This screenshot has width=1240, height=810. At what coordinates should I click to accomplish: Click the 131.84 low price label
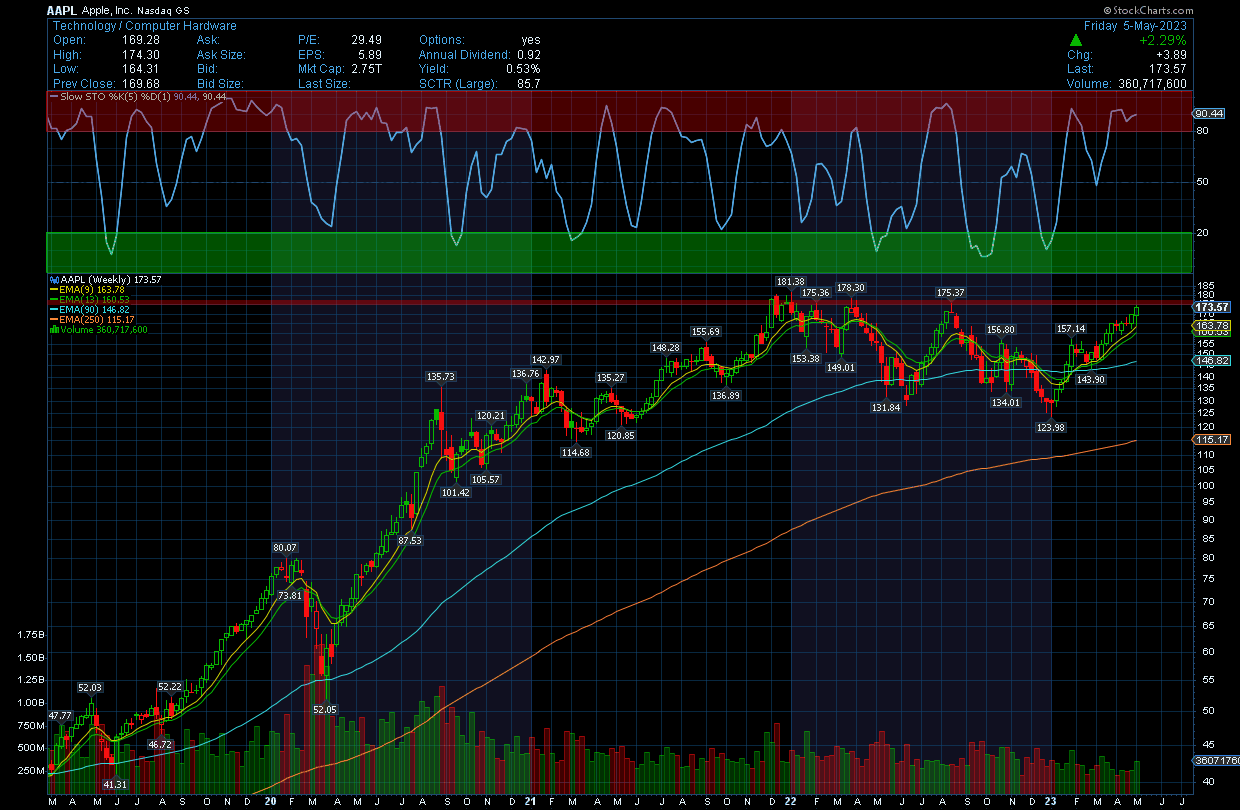click(x=886, y=408)
